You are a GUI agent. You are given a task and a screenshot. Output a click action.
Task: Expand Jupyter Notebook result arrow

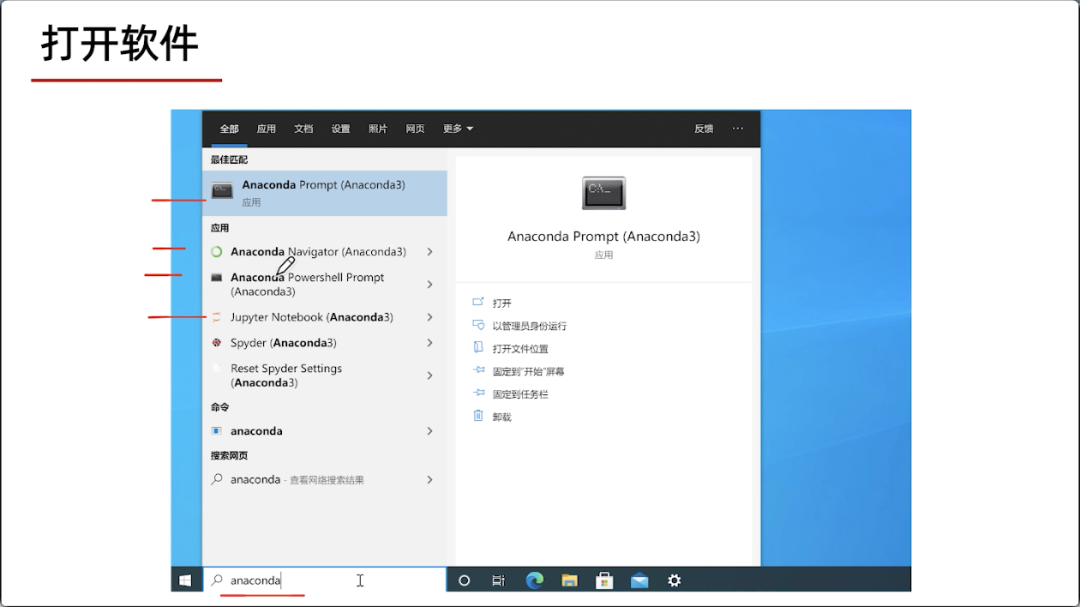pyautogui.click(x=430, y=317)
